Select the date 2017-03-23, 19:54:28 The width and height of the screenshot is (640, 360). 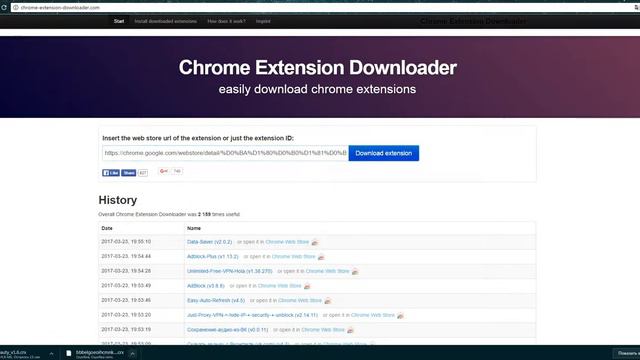(x=126, y=271)
